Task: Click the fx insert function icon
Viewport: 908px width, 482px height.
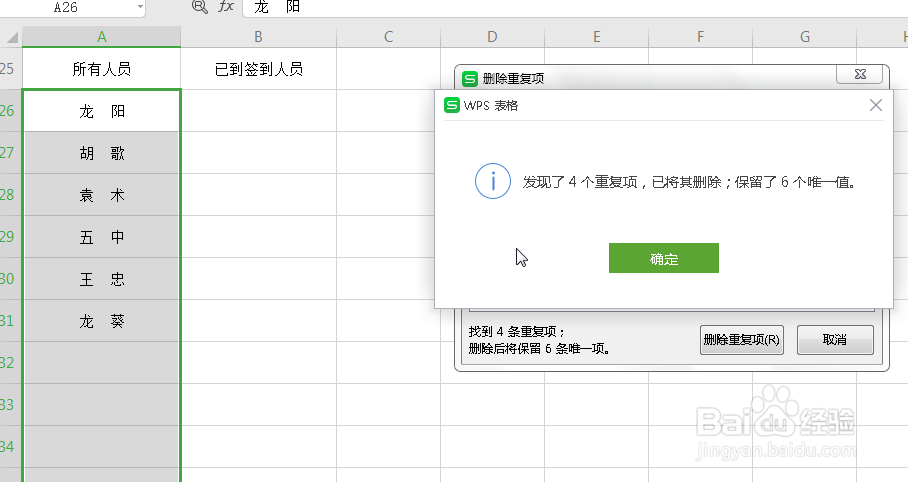Action: tap(226, 7)
